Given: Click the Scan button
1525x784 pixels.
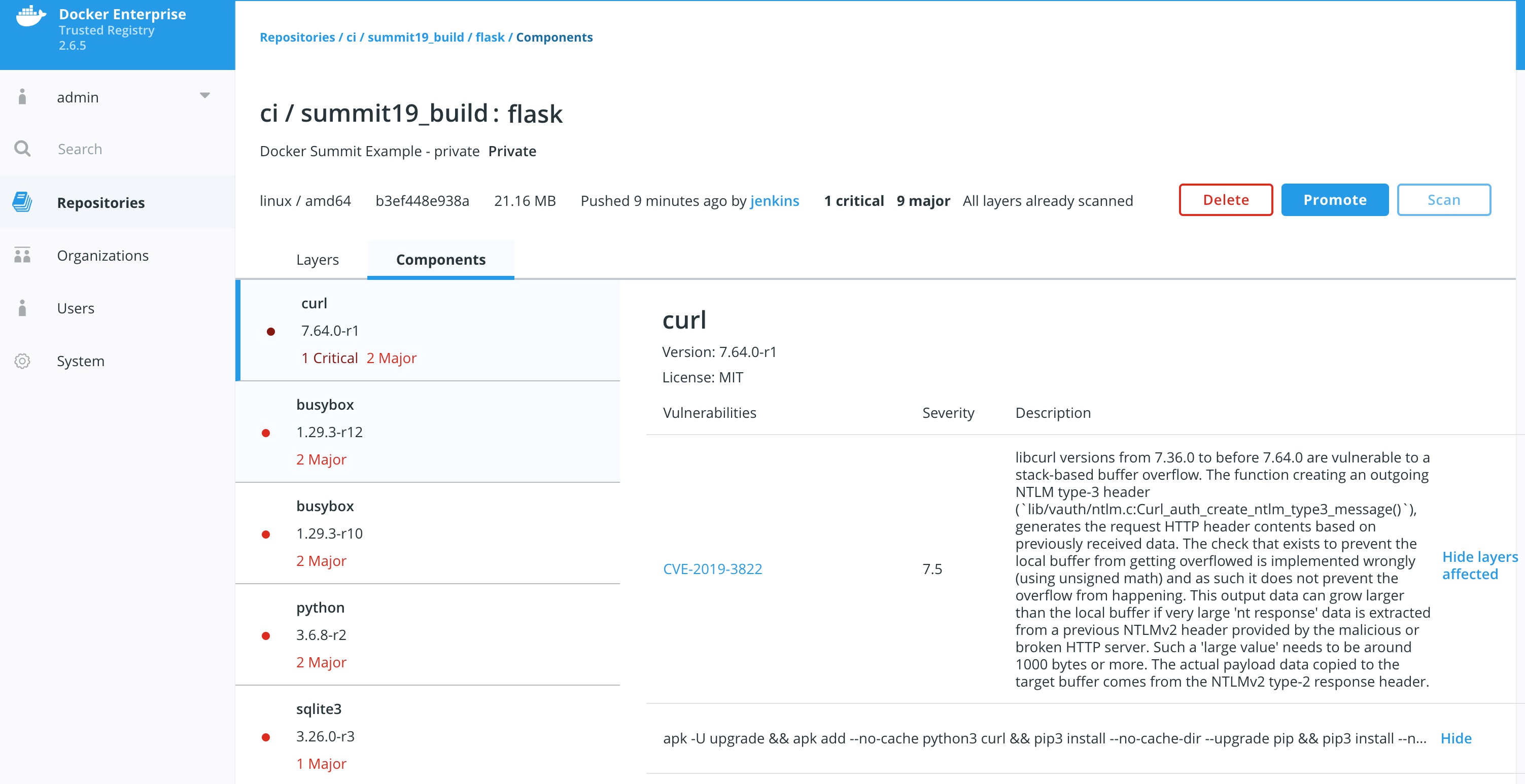Looking at the screenshot, I should coord(1443,200).
